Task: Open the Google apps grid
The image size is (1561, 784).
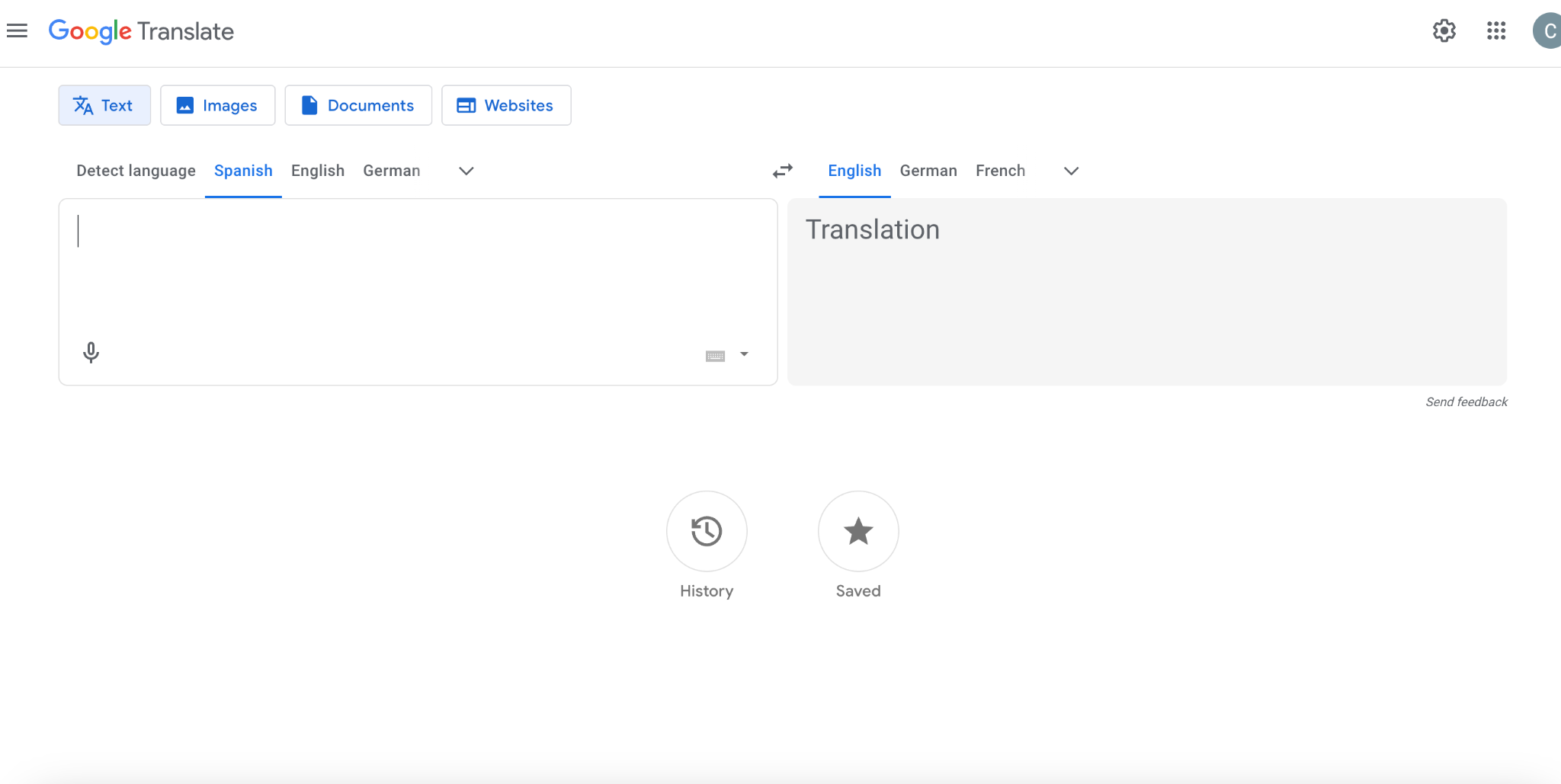Action: 1495,30
